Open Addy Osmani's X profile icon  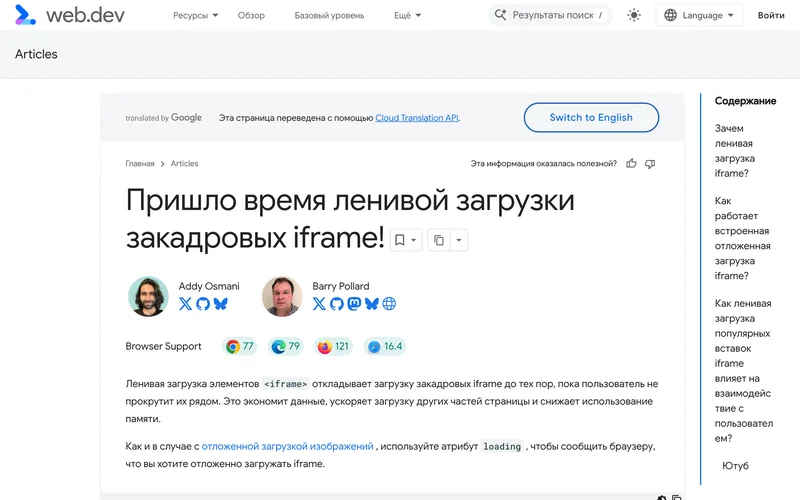pyautogui.click(x=185, y=304)
